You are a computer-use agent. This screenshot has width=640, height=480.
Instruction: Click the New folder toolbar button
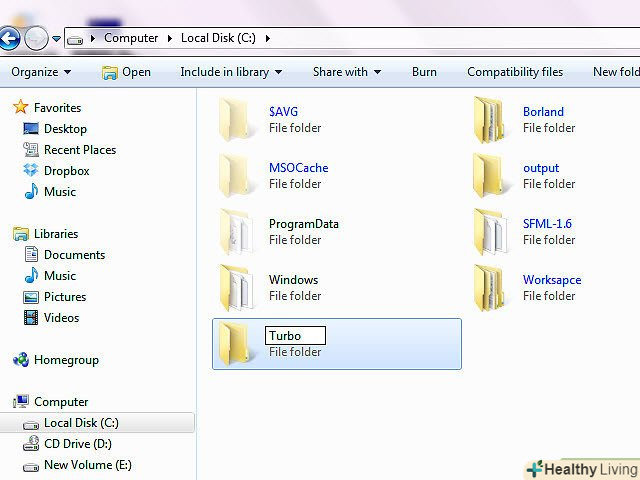616,72
